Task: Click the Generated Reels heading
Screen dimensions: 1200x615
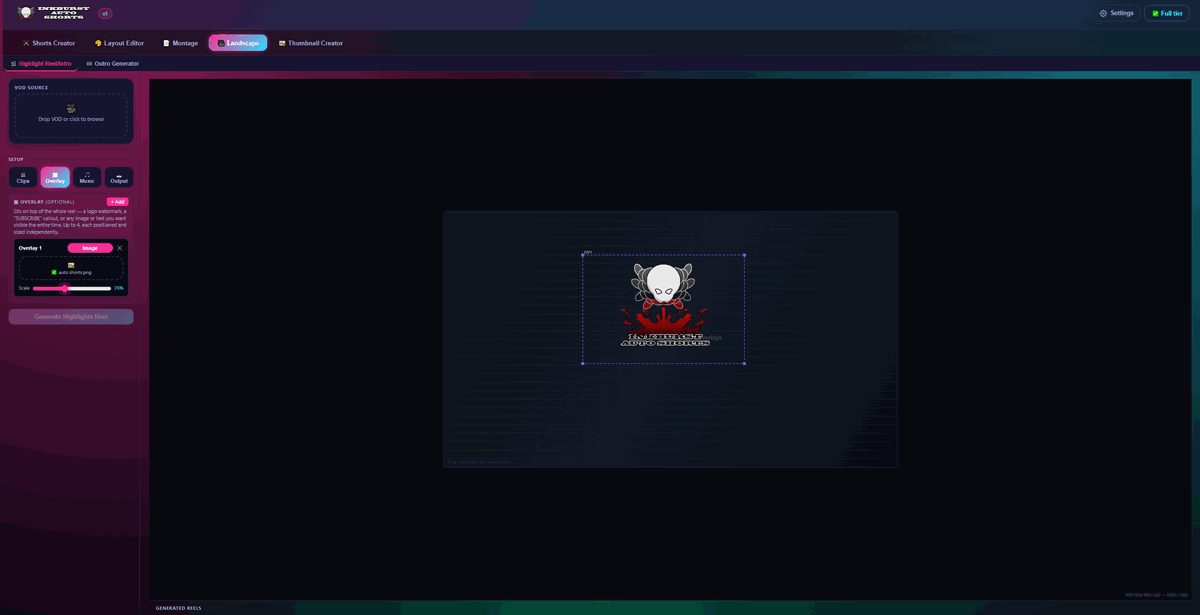Action: (179, 608)
